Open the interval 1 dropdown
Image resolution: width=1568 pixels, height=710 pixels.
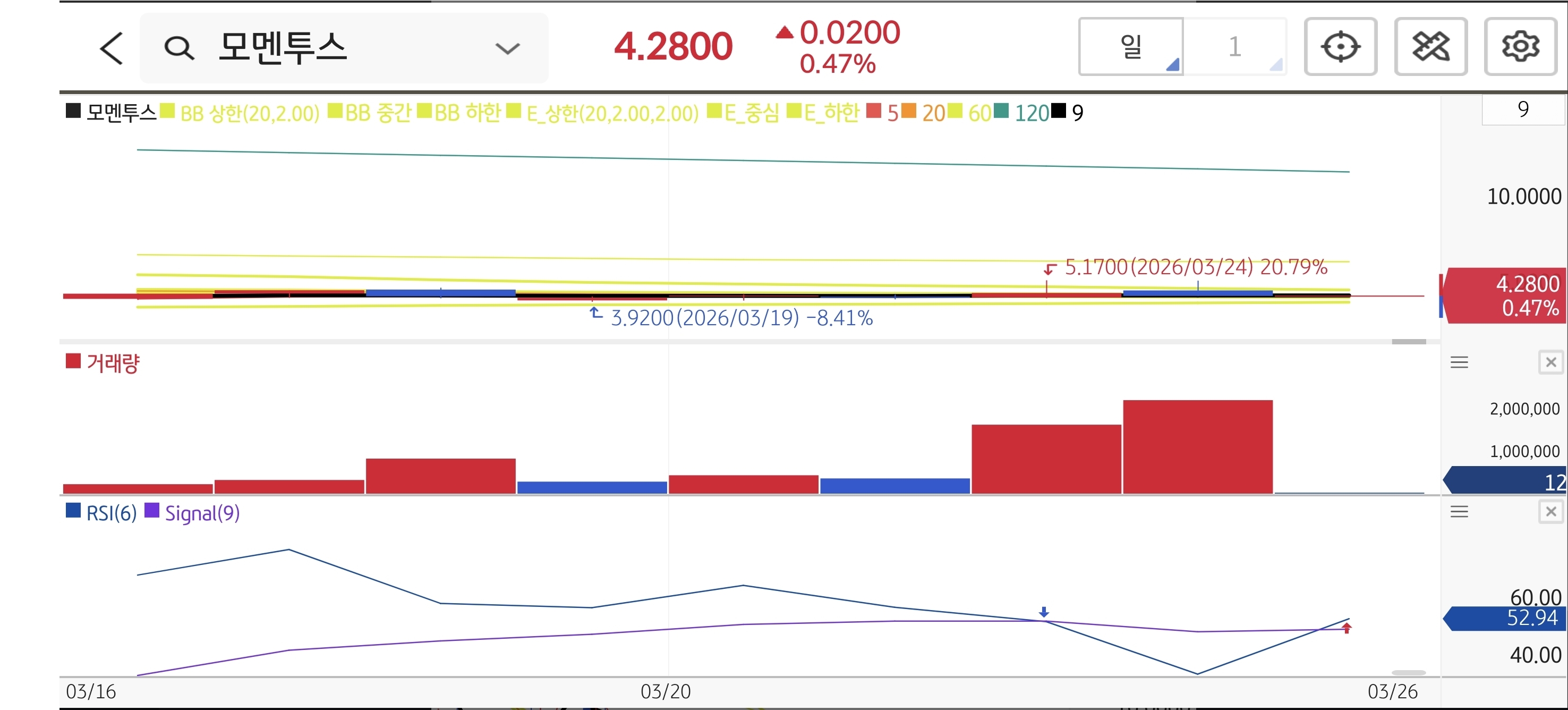(x=1235, y=47)
